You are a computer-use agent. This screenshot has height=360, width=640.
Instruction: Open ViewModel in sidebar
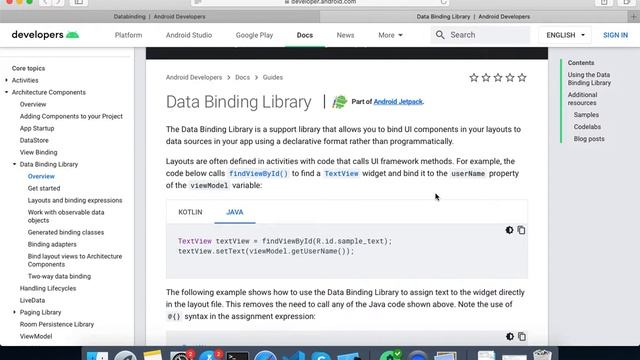tap(36, 336)
